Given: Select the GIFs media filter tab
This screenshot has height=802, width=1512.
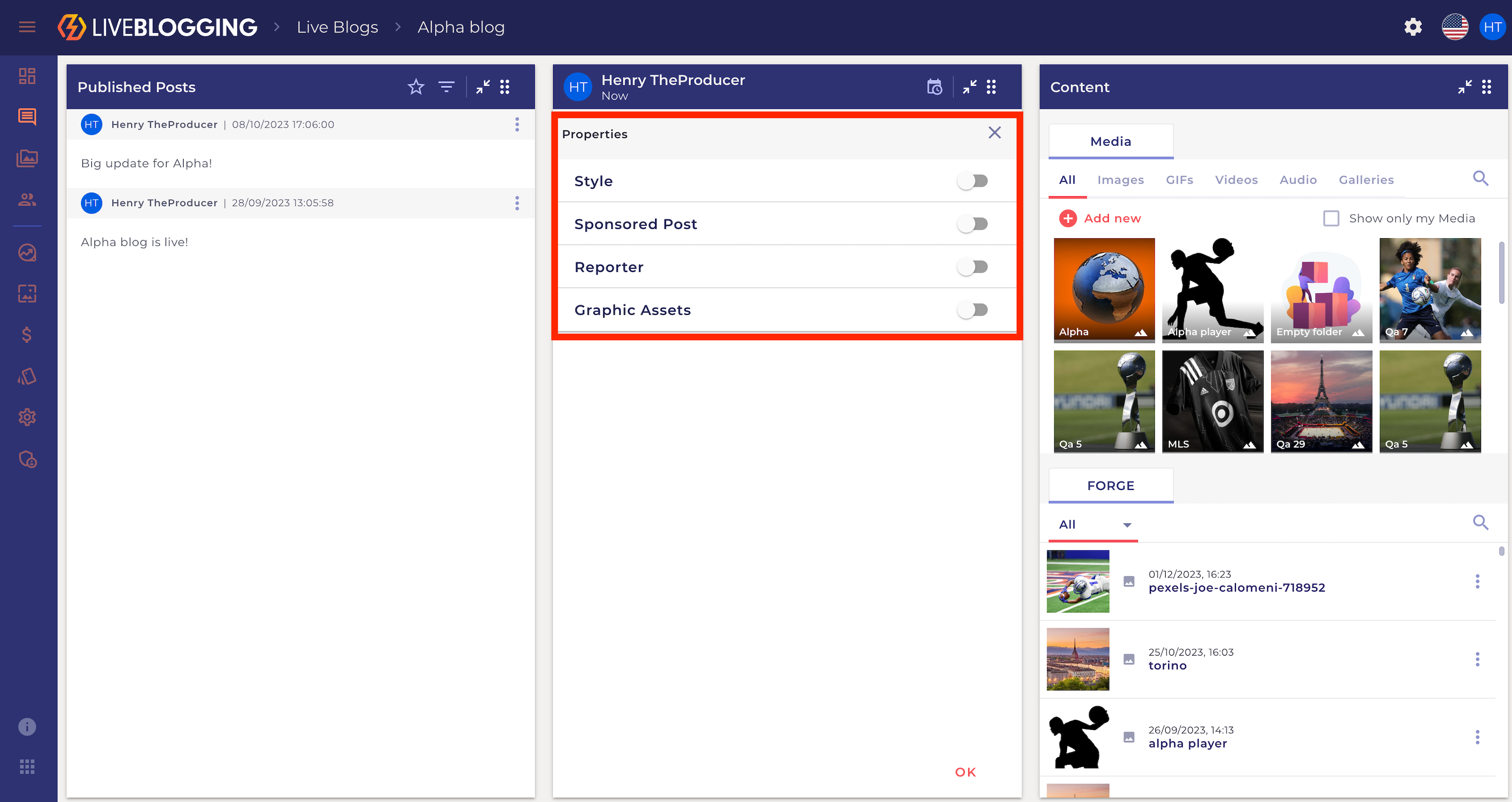Looking at the screenshot, I should point(1179,180).
